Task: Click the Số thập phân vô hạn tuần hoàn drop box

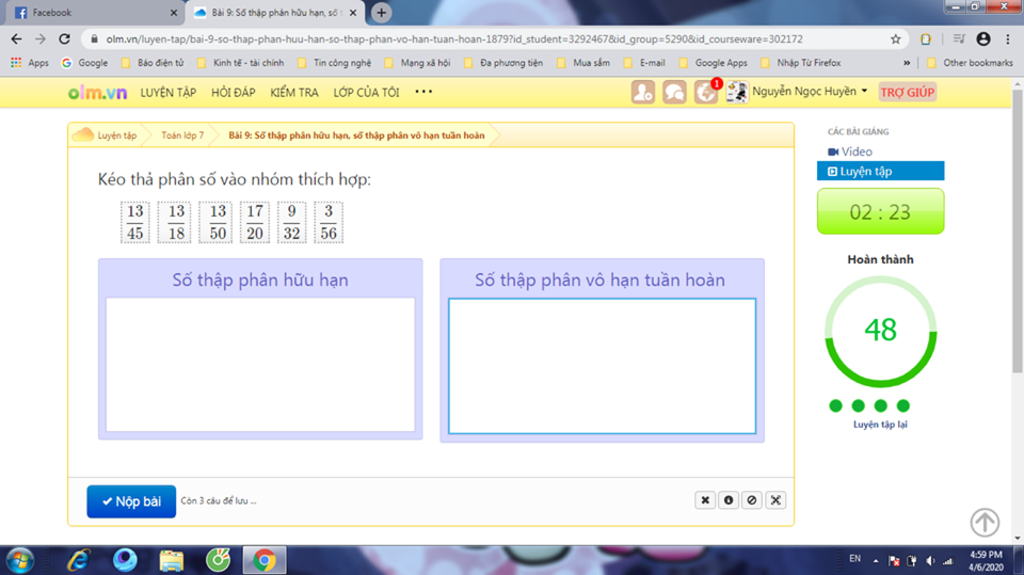Action: (602, 366)
